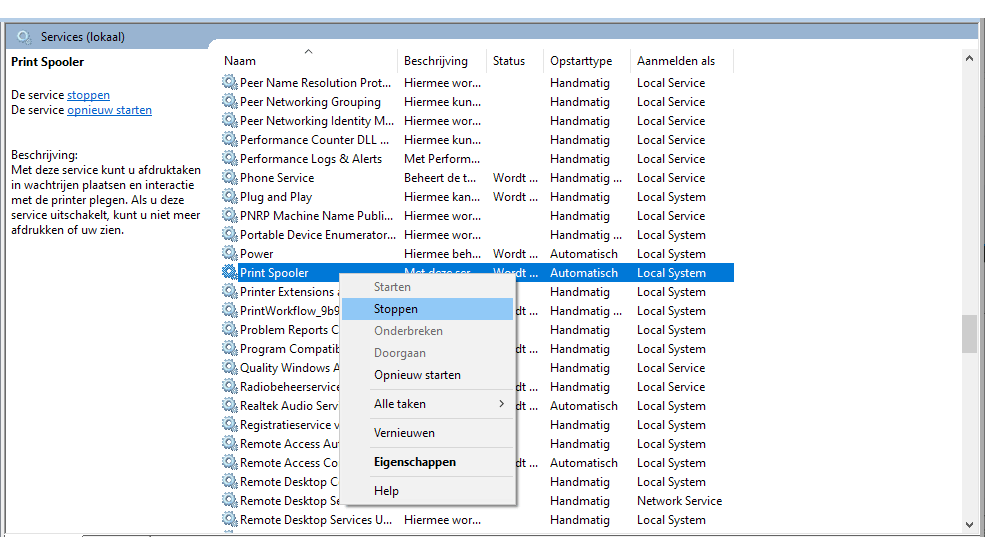Click the gear icon beside Radiobeheerservice
The width and height of the screenshot is (985, 554).
[229, 386]
